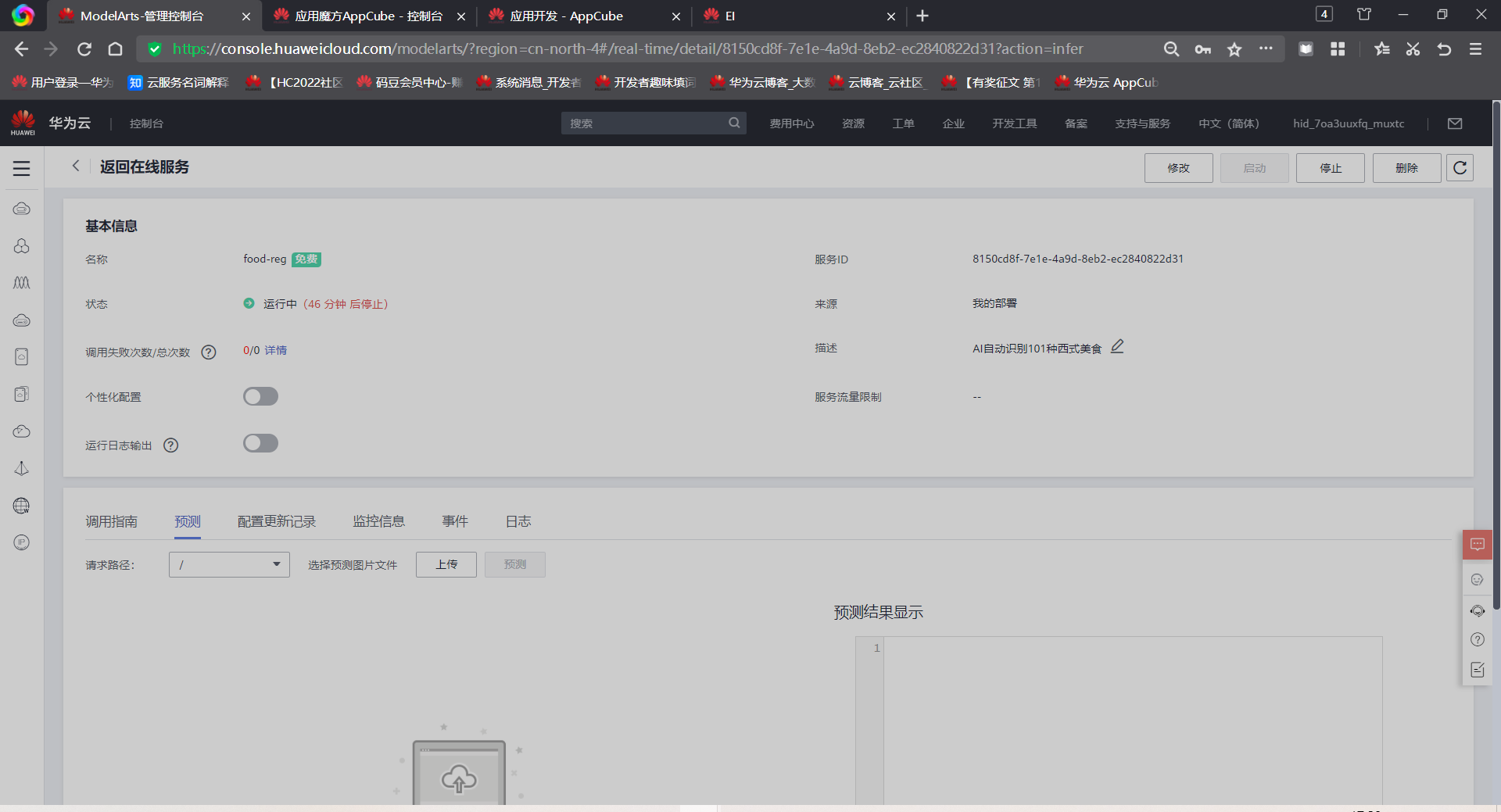Toggle the 个性化配置 switch

260,396
